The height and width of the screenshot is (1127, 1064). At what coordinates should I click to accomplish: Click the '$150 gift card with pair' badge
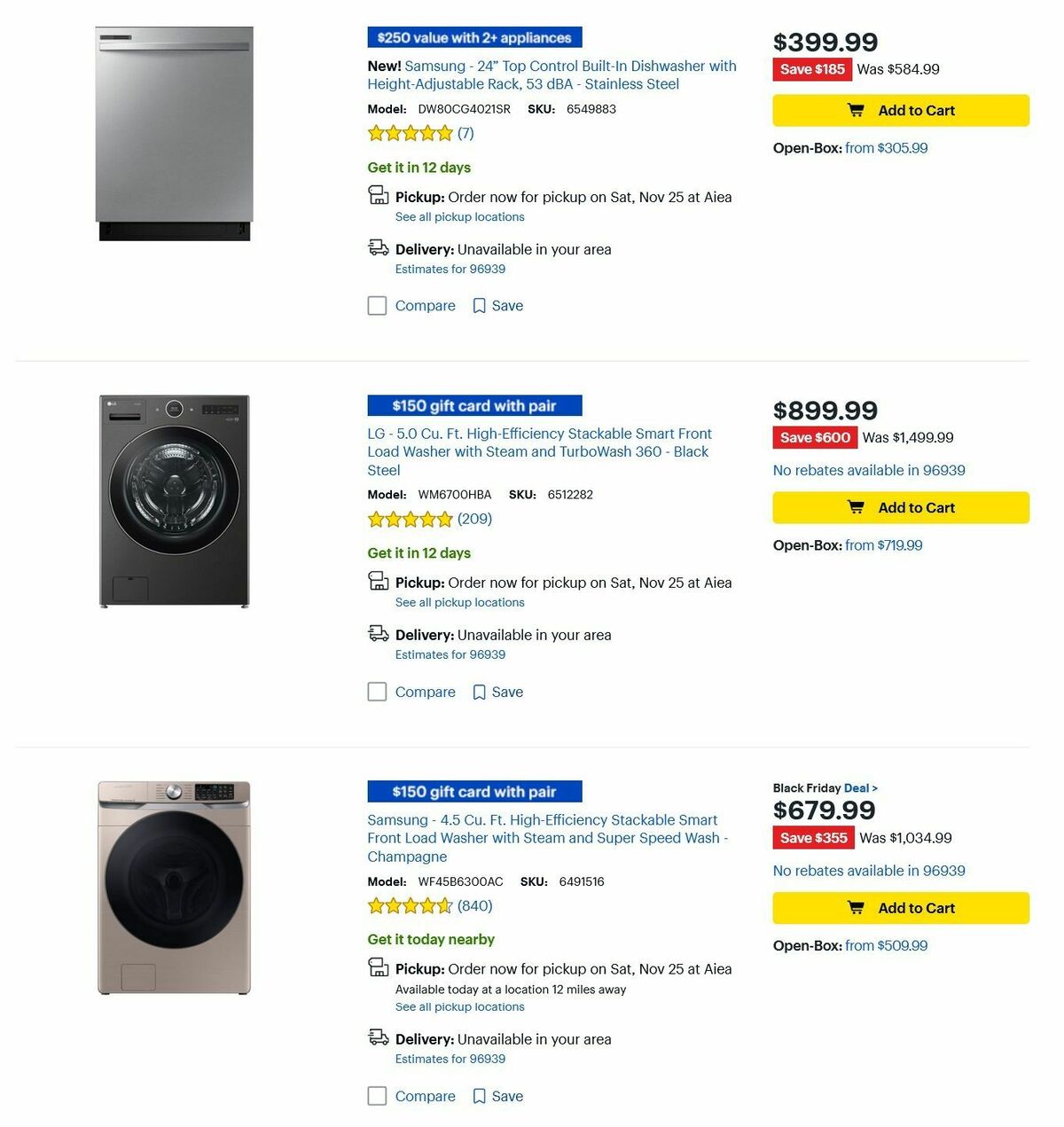[x=473, y=405]
